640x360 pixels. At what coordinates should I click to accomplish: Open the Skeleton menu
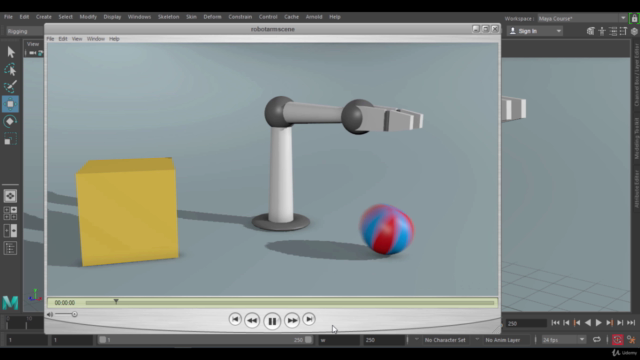[168, 17]
